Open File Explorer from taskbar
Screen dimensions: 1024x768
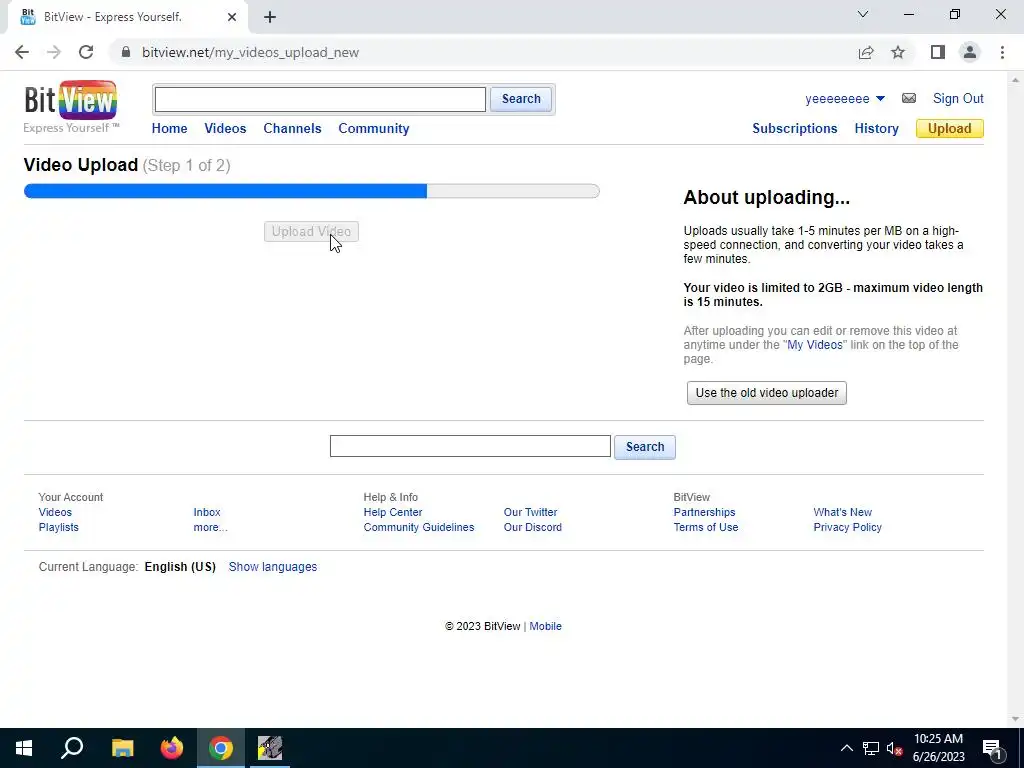point(122,748)
